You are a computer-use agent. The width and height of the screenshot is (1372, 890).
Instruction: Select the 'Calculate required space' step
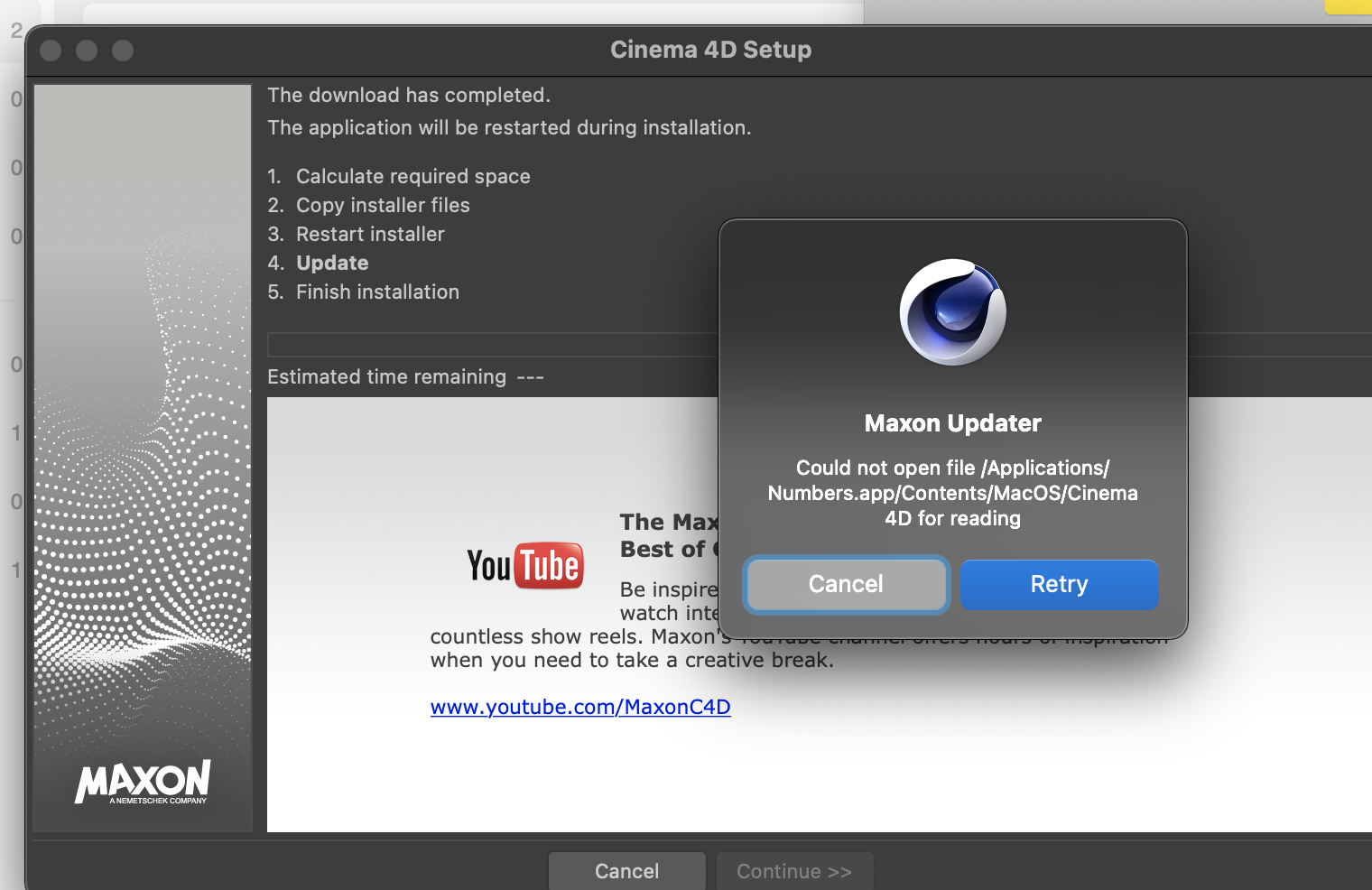pyautogui.click(x=413, y=176)
